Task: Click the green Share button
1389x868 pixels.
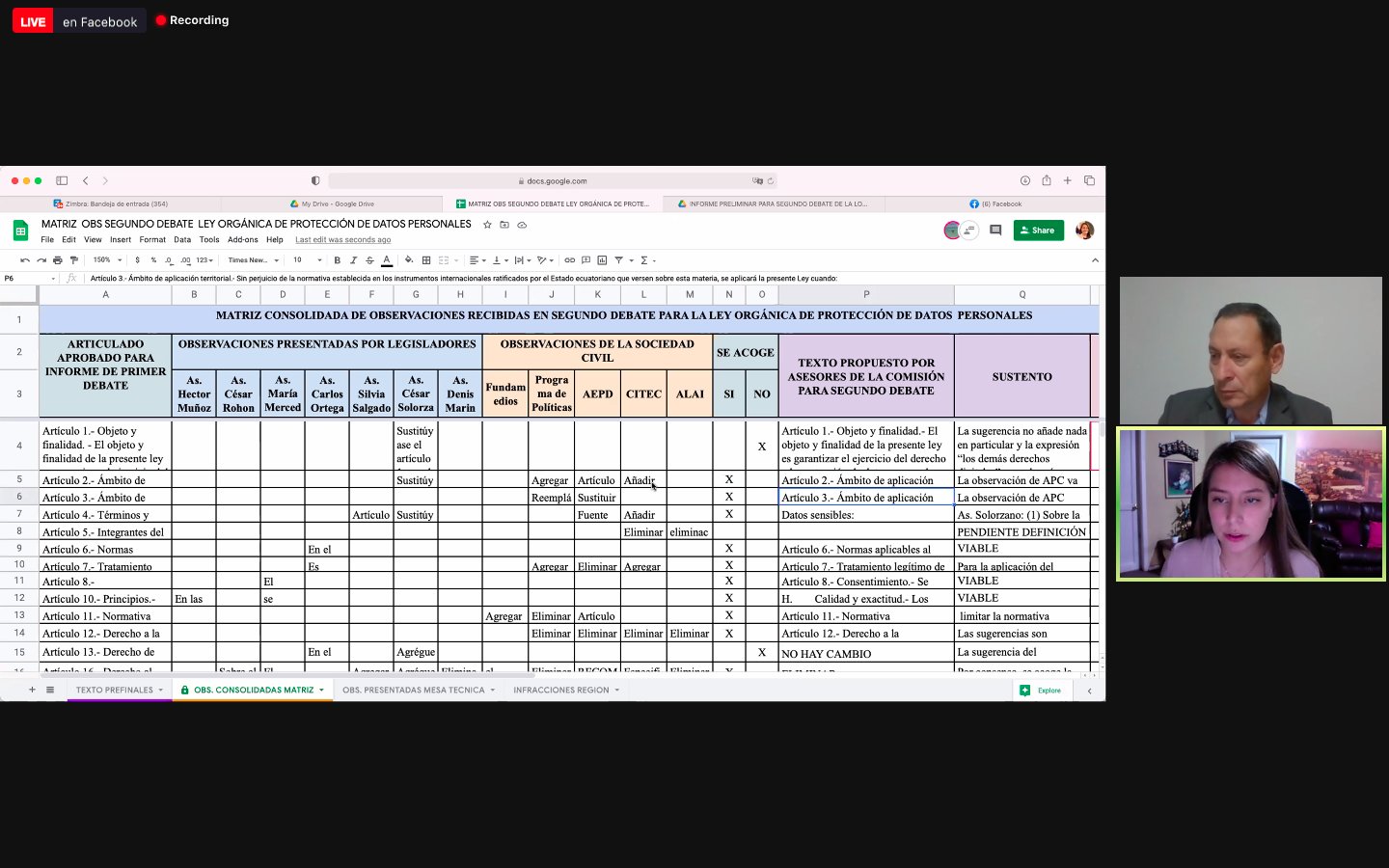Action: (x=1039, y=231)
